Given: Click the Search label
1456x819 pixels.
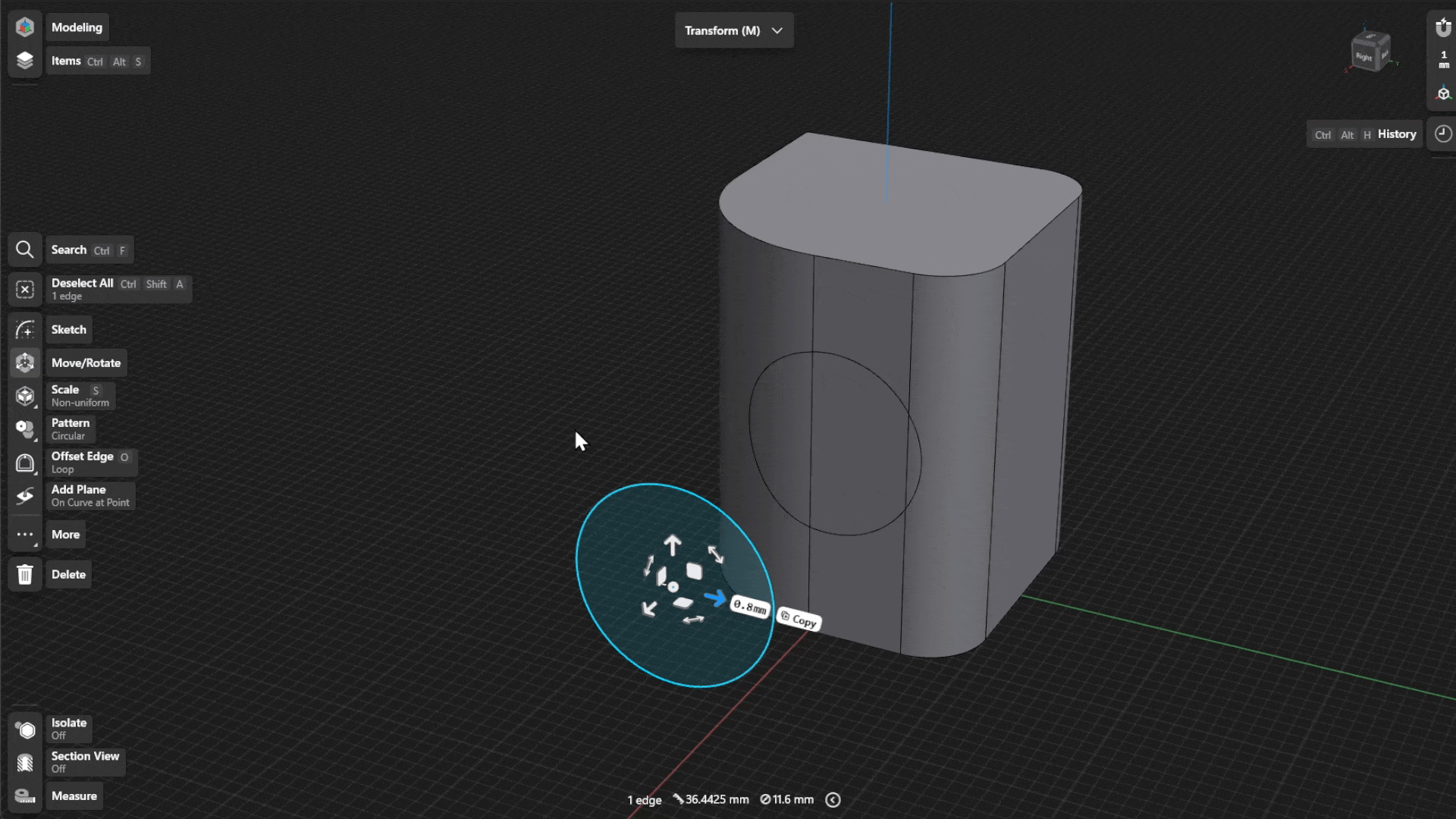Looking at the screenshot, I should (68, 249).
